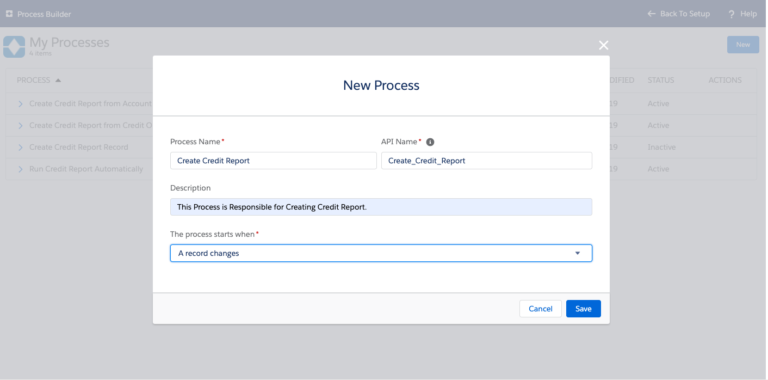This screenshot has width=768, height=380.
Task: Click the STATUS column header
Action: point(661,80)
